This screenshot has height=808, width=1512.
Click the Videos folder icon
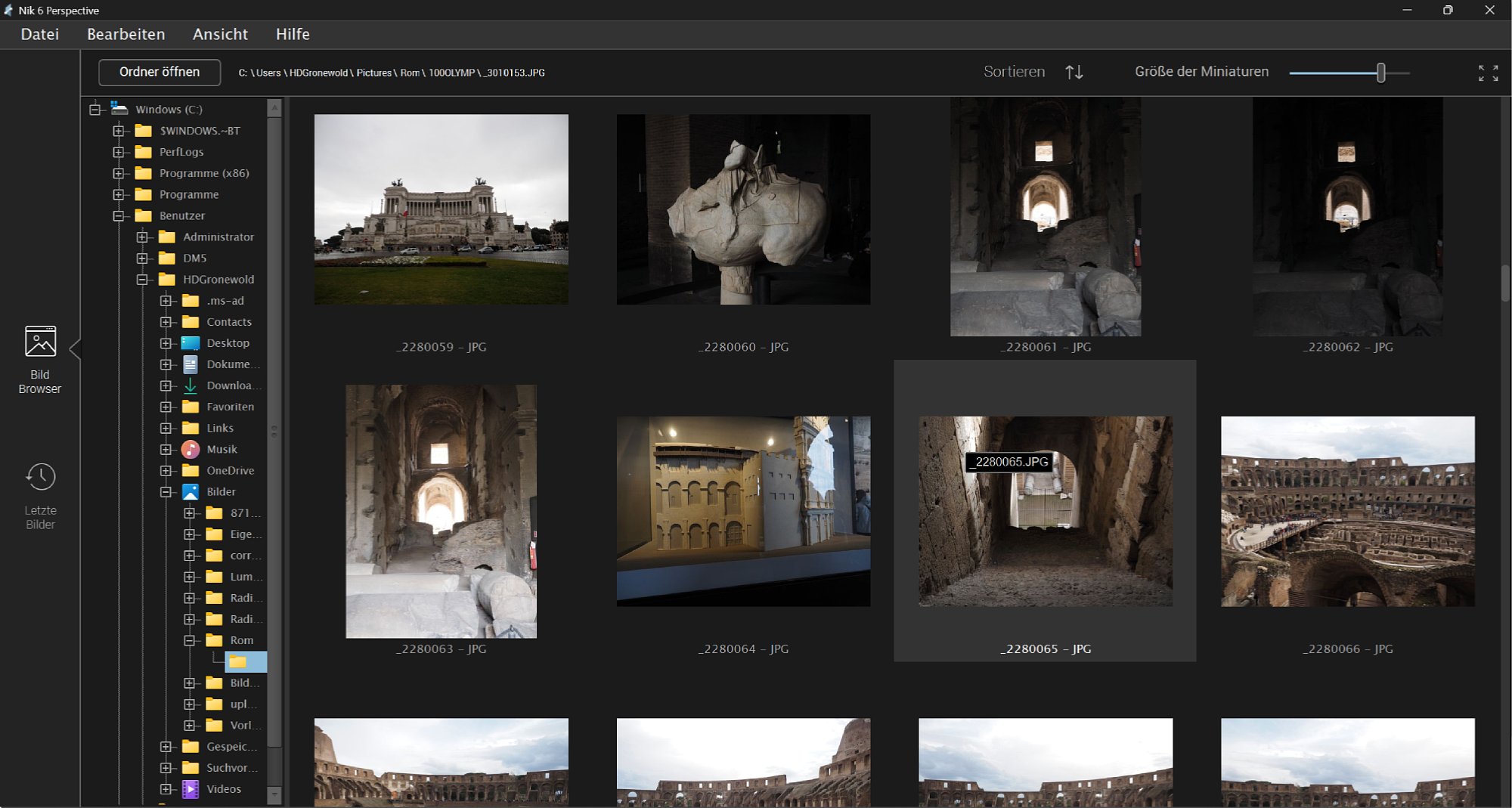tap(191, 789)
